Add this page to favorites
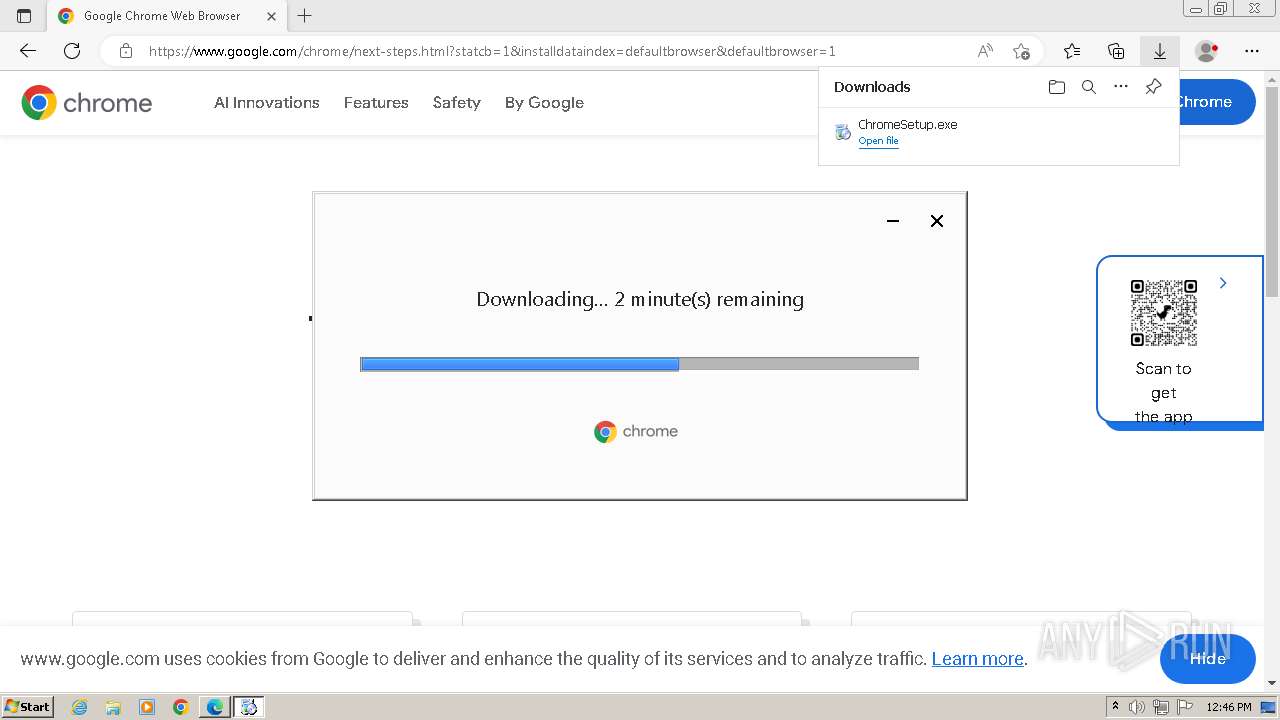The height and width of the screenshot is (720, 1280). tap(1021, 51)
